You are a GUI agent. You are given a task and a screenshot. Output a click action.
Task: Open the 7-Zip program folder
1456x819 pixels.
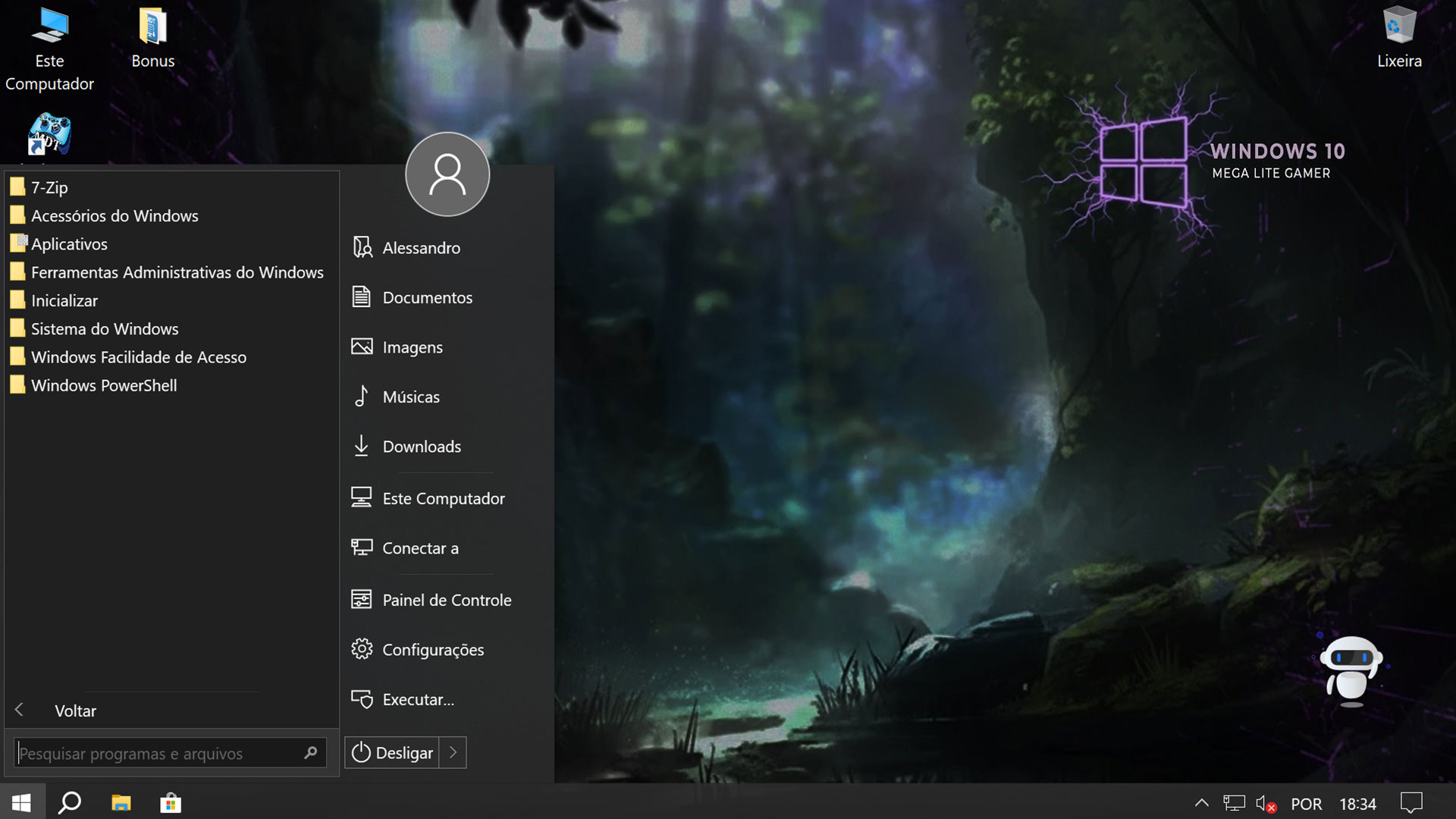pyautogui.click(x=49, y=188)
